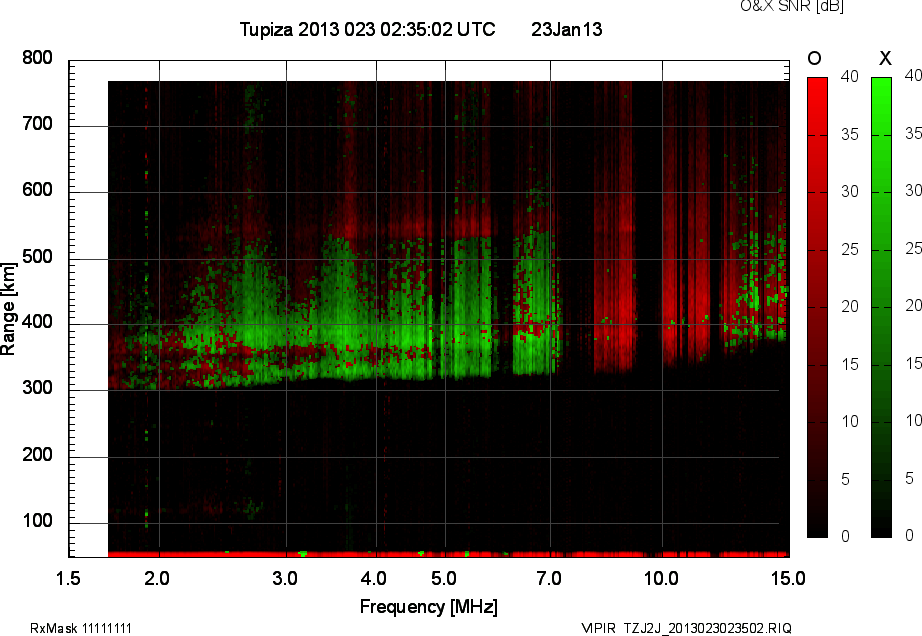
Task: Click the green X-mode SNR colorbar
Action: (881, 306)
